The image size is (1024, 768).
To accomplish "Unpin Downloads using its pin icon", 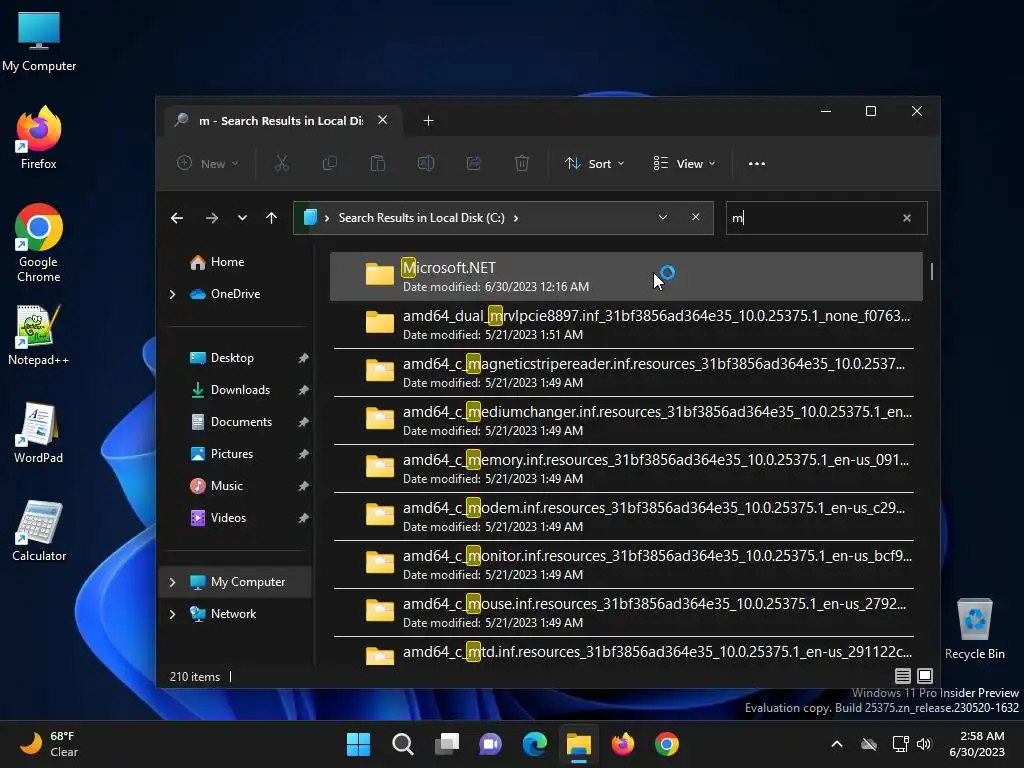I will point(303,390).
